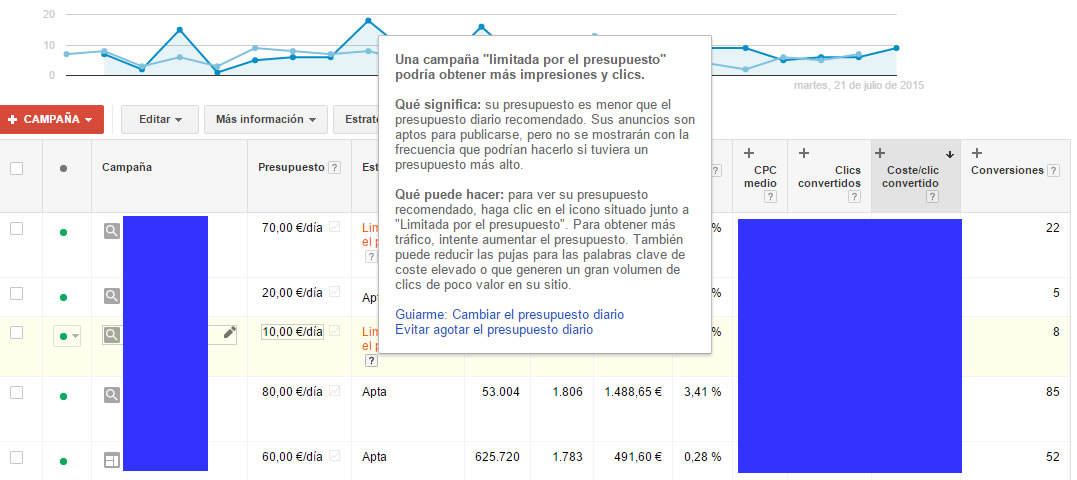Click help icon under Clics convertidos header

pyautogui.click(x=854, y=197)
